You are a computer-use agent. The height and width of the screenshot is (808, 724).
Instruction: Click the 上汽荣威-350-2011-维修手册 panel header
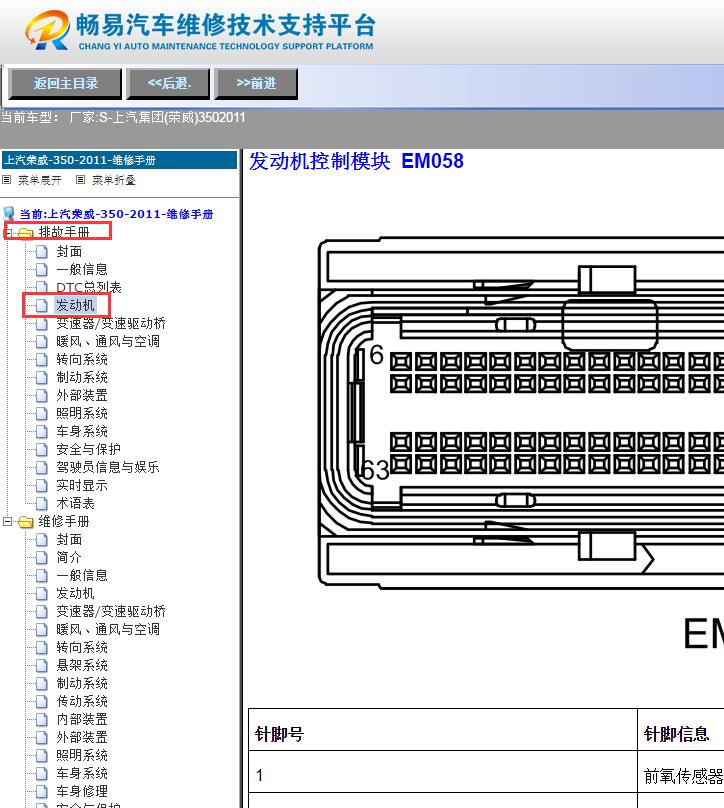pyautogui.click(x=120, y=160)
